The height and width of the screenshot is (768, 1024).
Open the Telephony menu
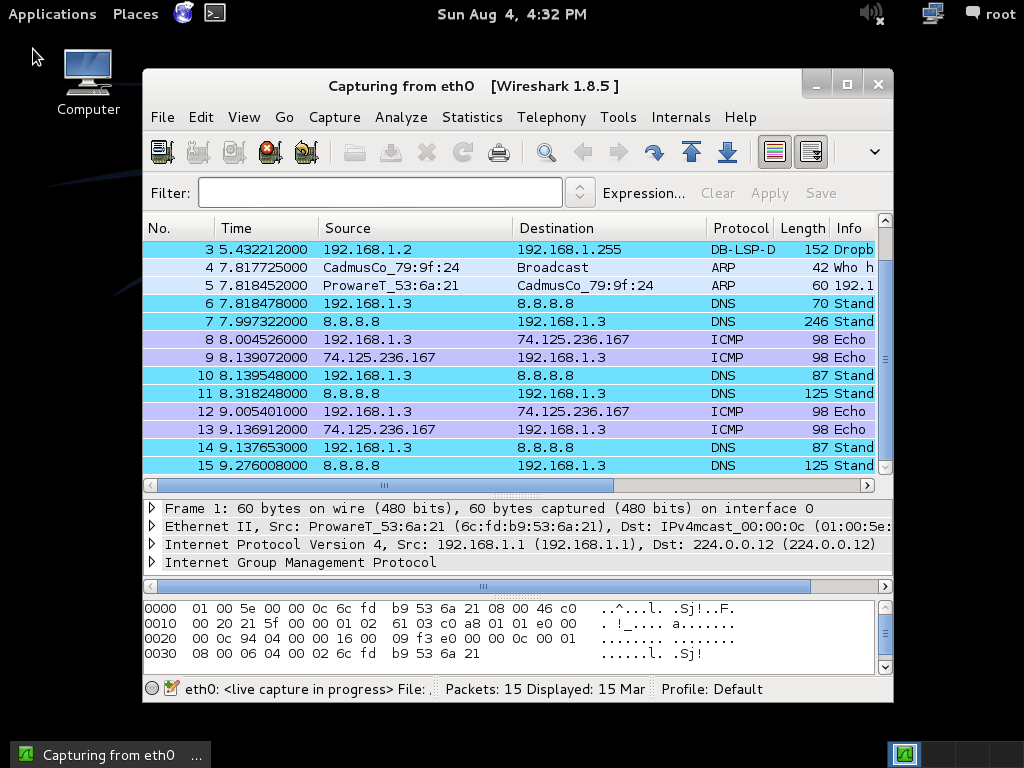551,118
